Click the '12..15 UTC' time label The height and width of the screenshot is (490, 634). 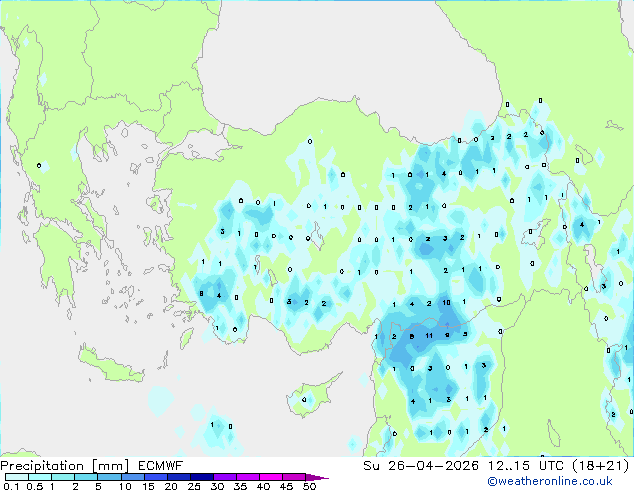(x=526, y=466)
